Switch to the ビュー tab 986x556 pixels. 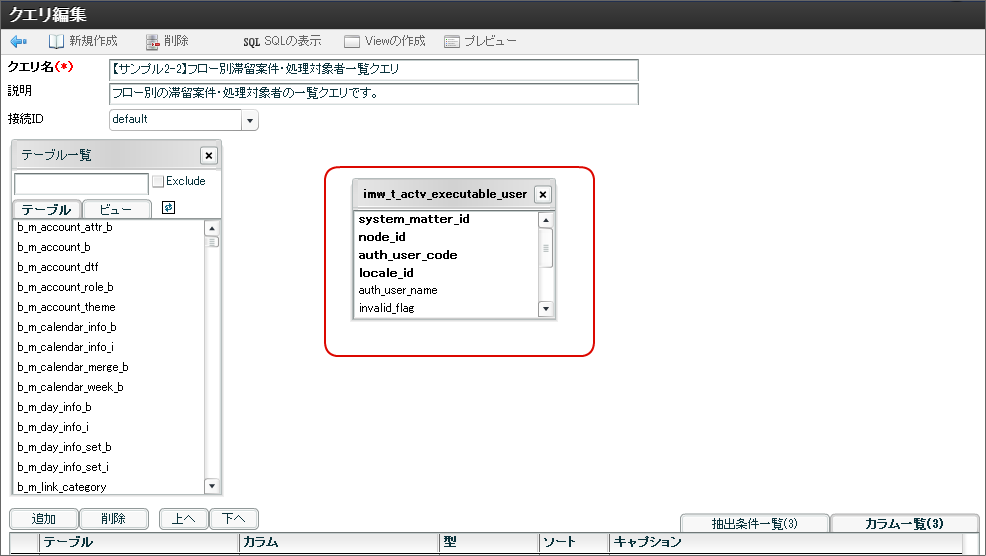(116, 209)
